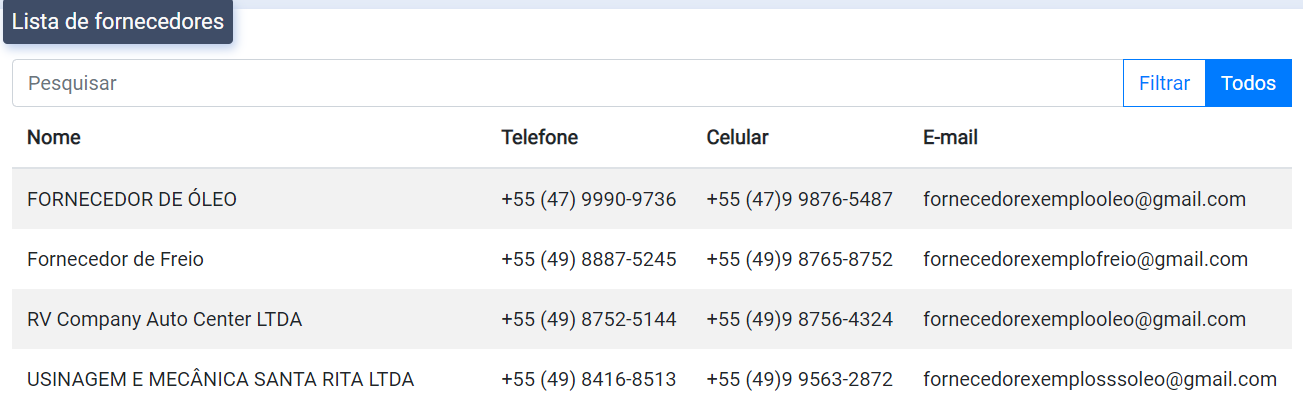Select the Todos button
1303x403 pixels.
(1248, 83)
